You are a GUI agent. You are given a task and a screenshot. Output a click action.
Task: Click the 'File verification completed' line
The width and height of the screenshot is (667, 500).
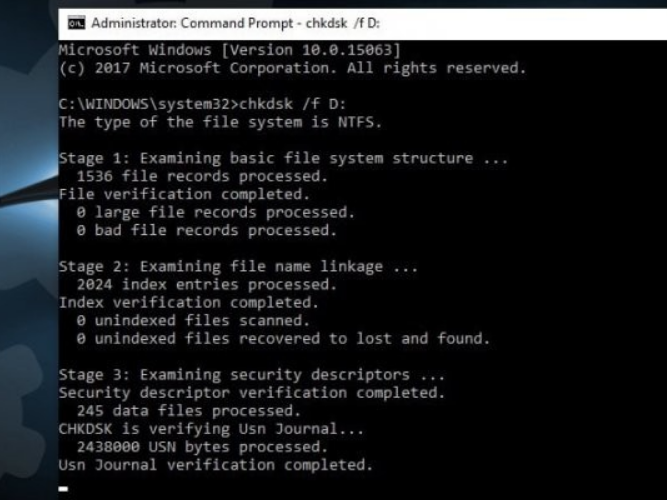(185, 194)
